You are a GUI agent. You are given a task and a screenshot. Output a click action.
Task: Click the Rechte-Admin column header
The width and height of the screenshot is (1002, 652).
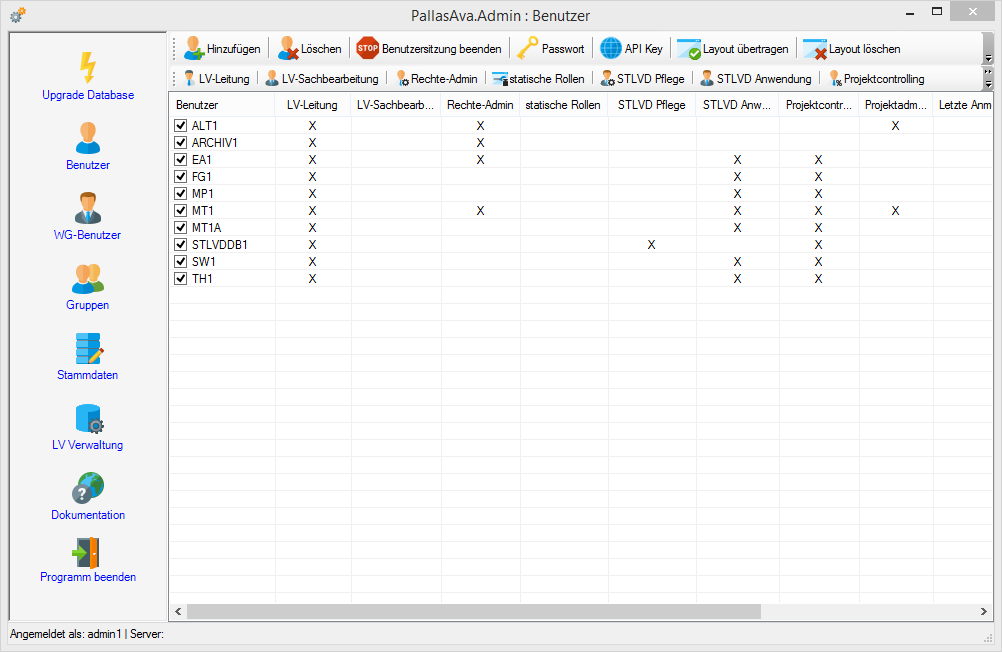click(x=480, y=105)
